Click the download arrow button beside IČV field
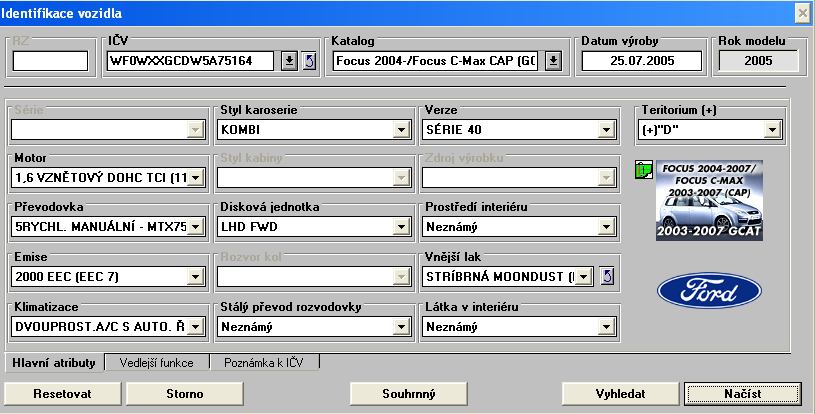815x414 pixels. (x=289, y=61)
